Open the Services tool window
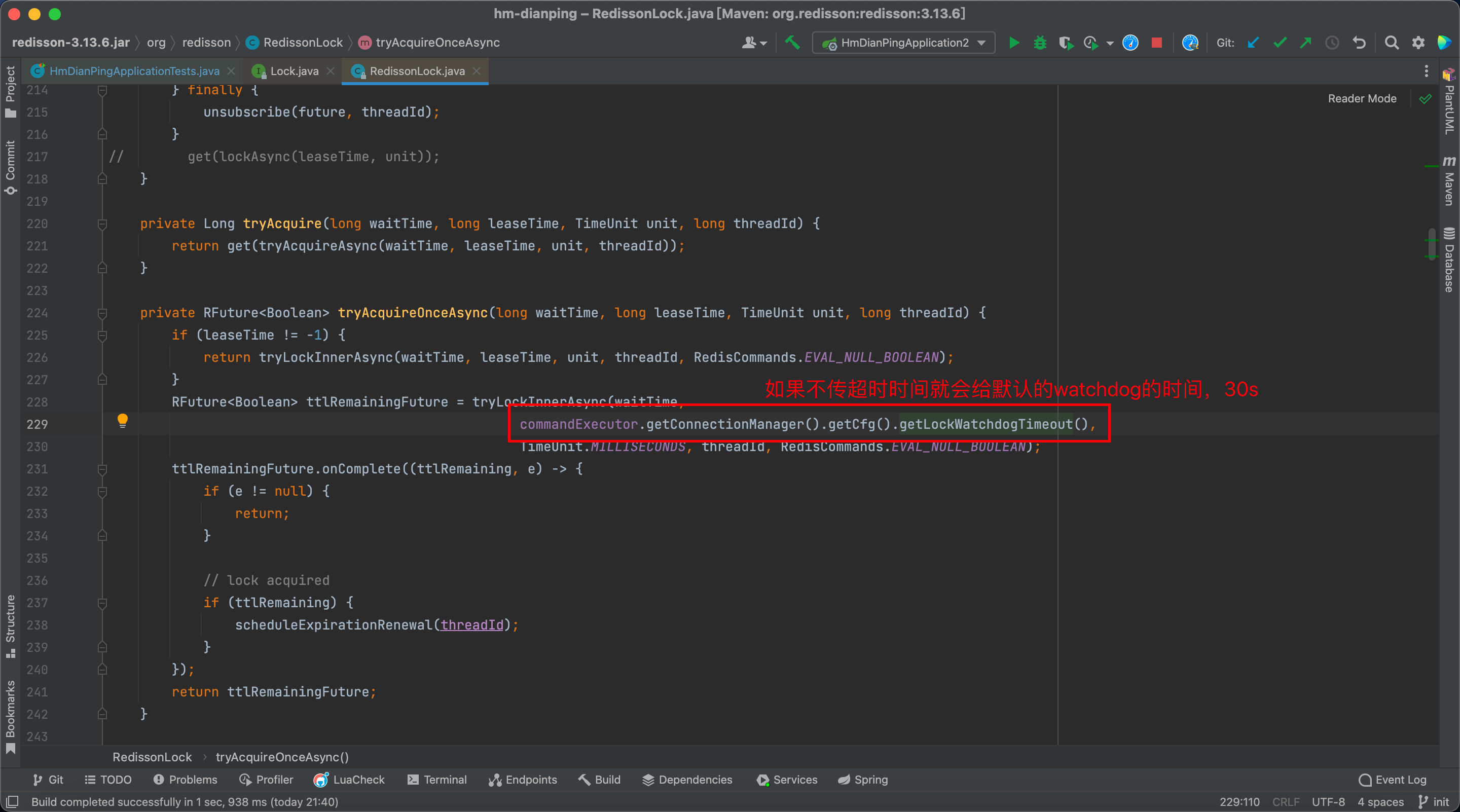Screen dimensions: 1460x812 (x=787, y=780)
